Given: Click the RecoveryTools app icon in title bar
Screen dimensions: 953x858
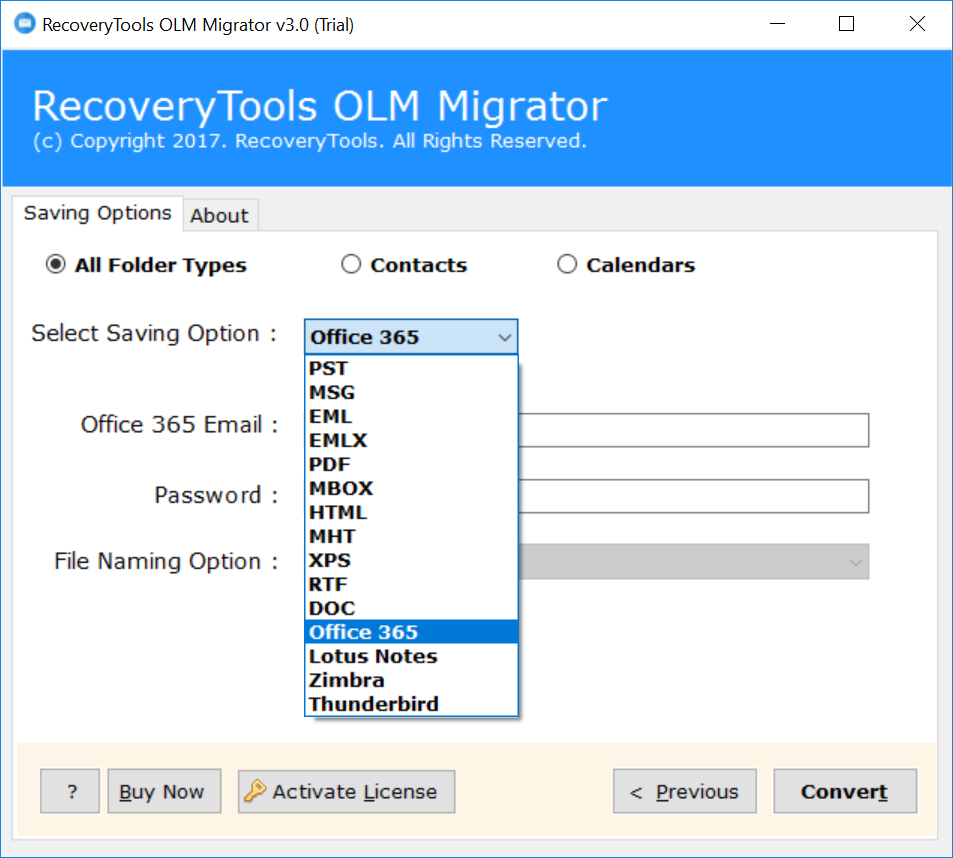Looking at the screenshot, I should tap(25, 24).
